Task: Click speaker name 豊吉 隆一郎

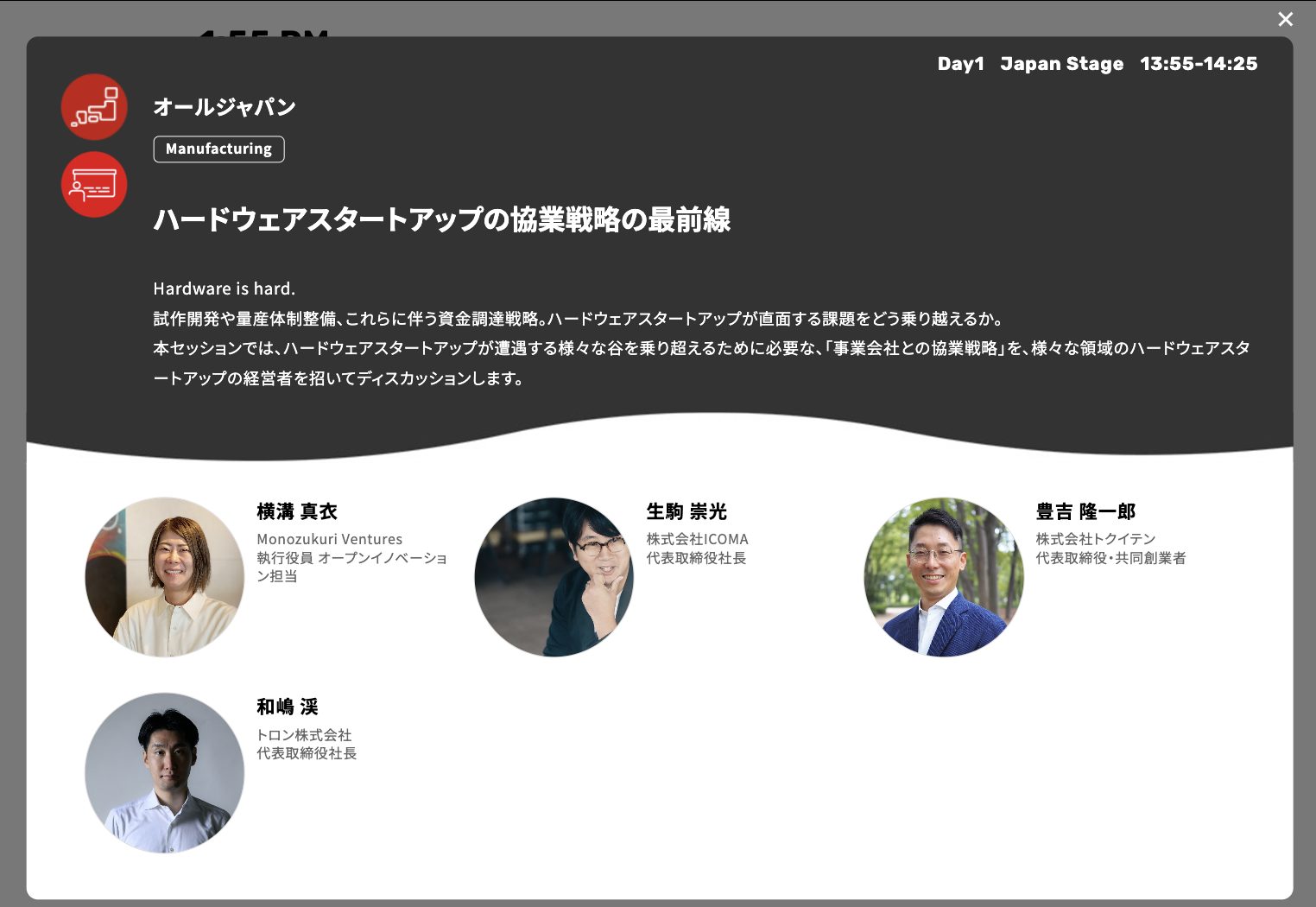Action: 1085,511
